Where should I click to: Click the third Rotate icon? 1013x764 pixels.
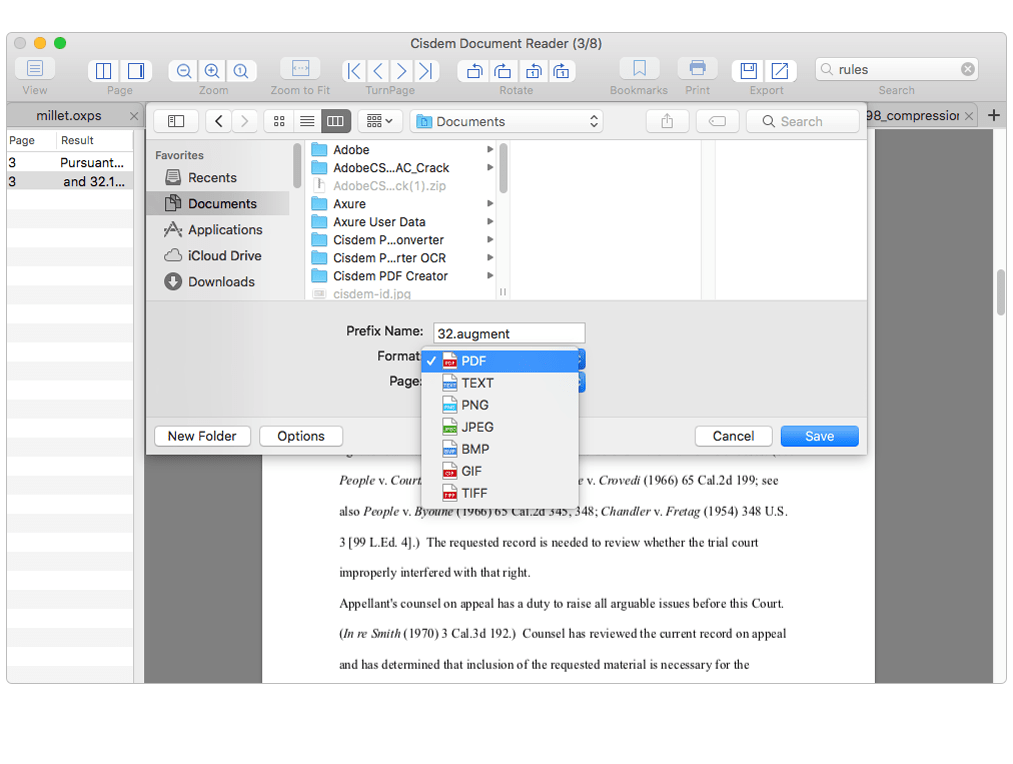pos(533,70)
